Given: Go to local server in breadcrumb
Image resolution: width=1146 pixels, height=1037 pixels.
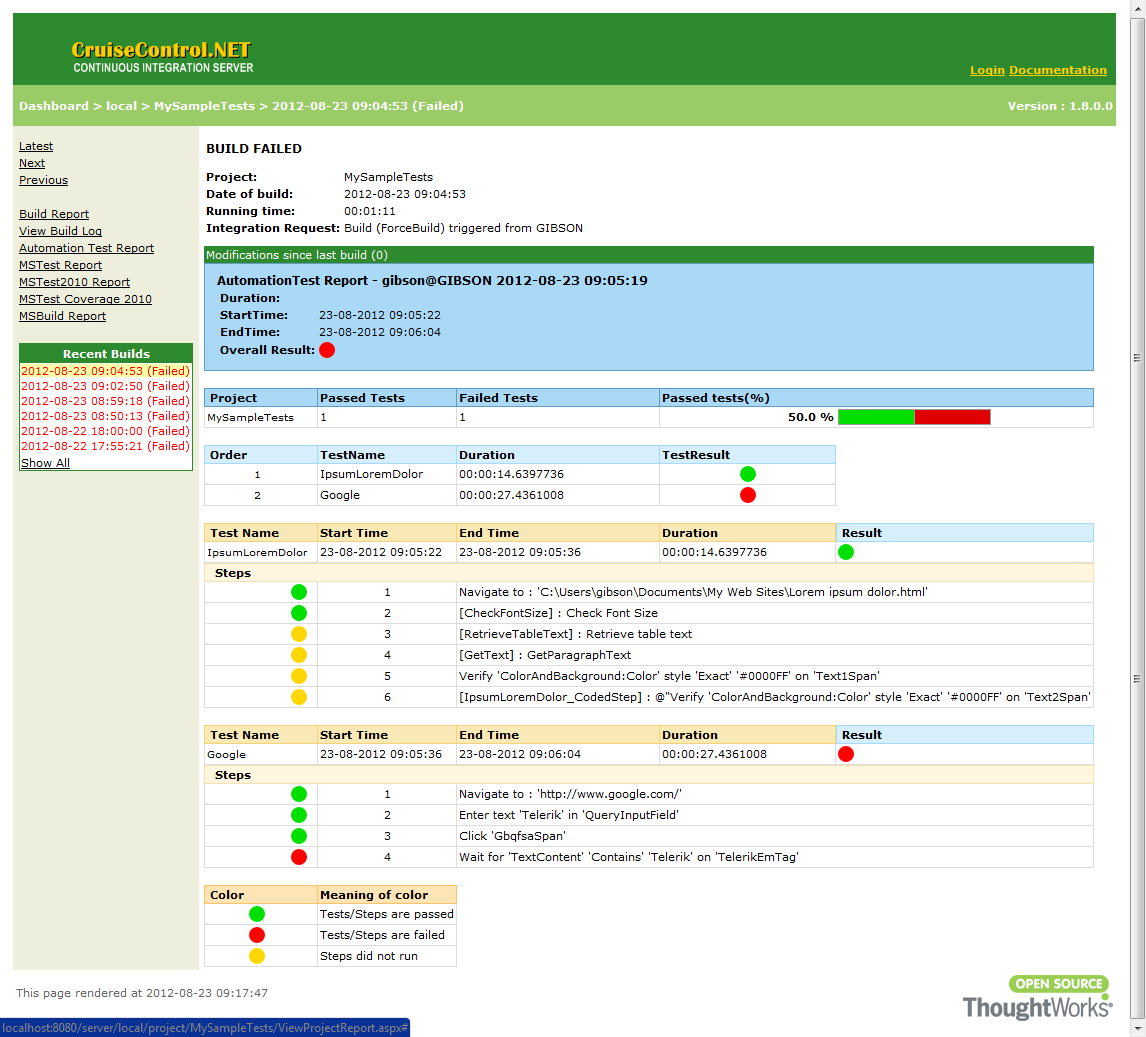Looking at the screenshot, I should pos(121,106).
